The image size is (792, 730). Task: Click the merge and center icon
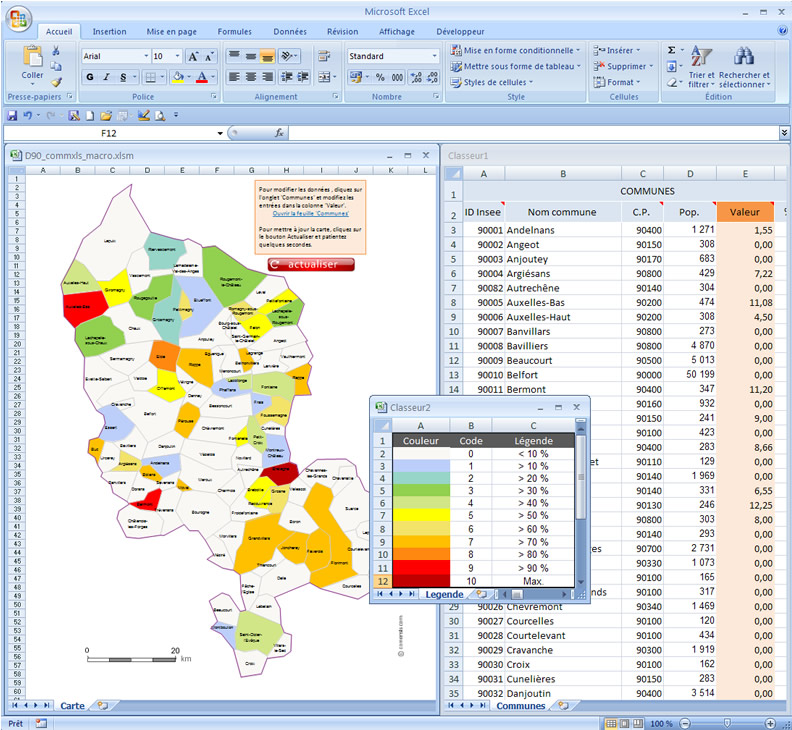tap(325, 77)
